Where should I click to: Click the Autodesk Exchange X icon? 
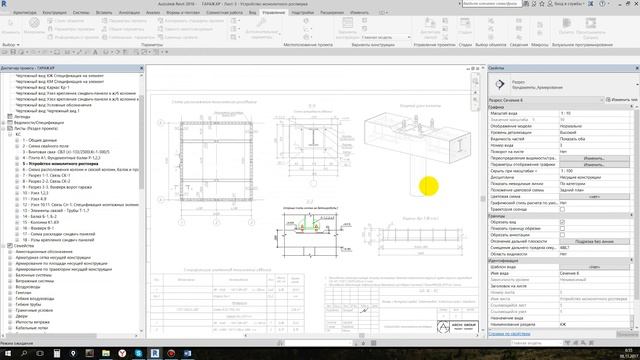point(591,4)
